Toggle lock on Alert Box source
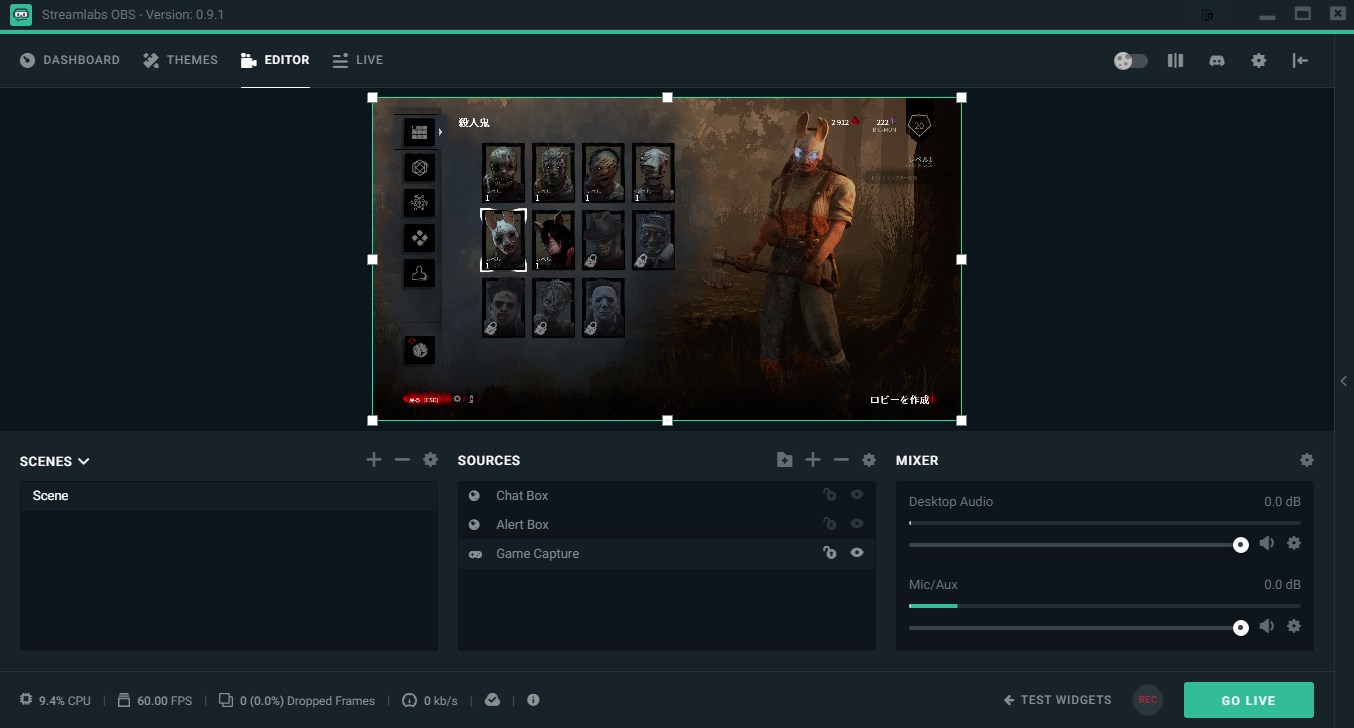The width and height of the screenshot is (1354, 728). click(829, 524)
